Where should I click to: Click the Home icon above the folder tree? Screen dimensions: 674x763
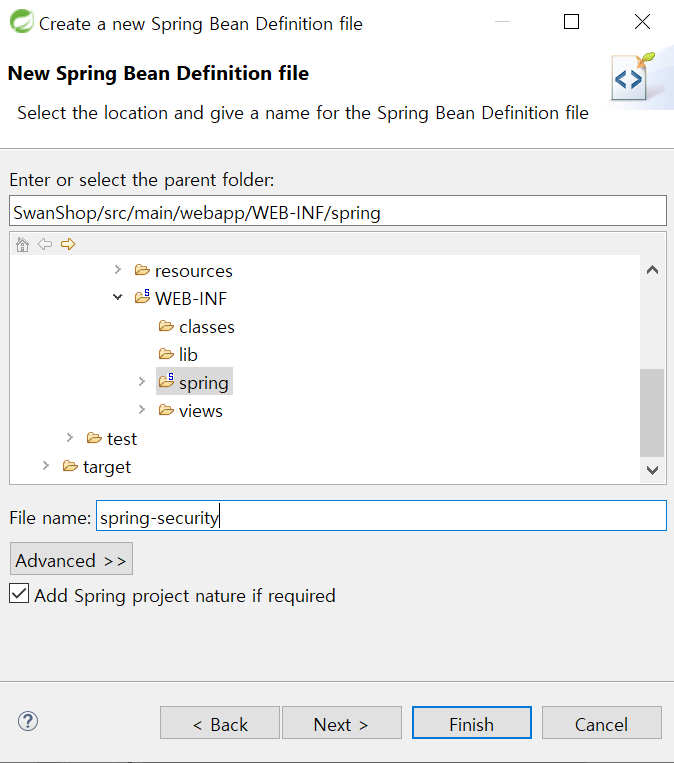22,244
